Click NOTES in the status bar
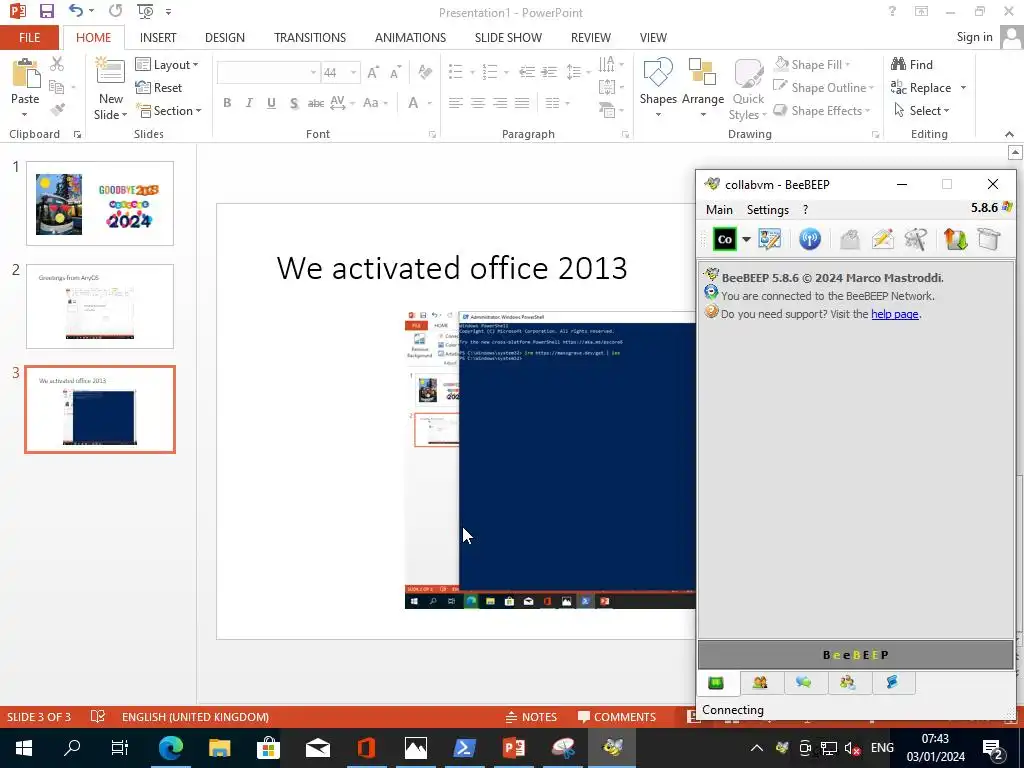 click(x=531, y=716)
